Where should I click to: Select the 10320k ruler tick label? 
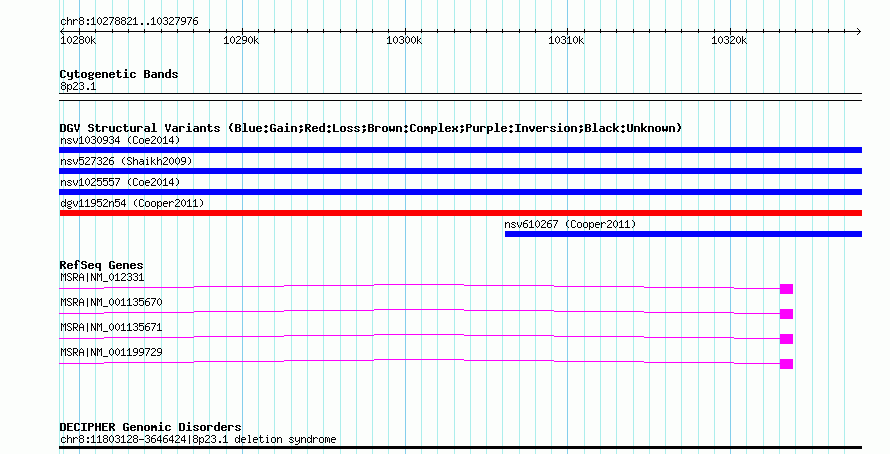tap(729, 40)
